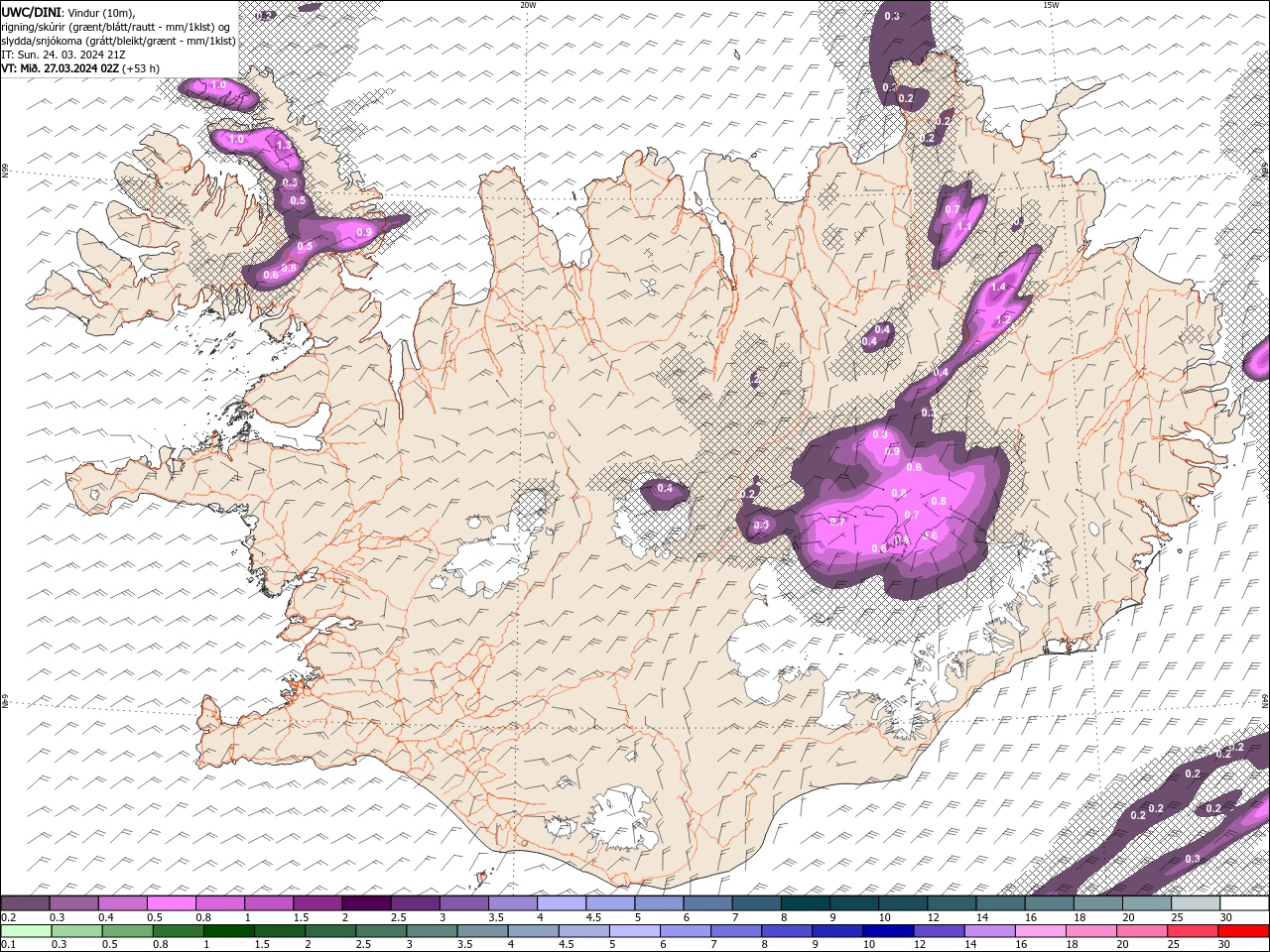Pick the 0.3 swatch in the upper legend
1270x952 pixels.
[x=73, y=903]
